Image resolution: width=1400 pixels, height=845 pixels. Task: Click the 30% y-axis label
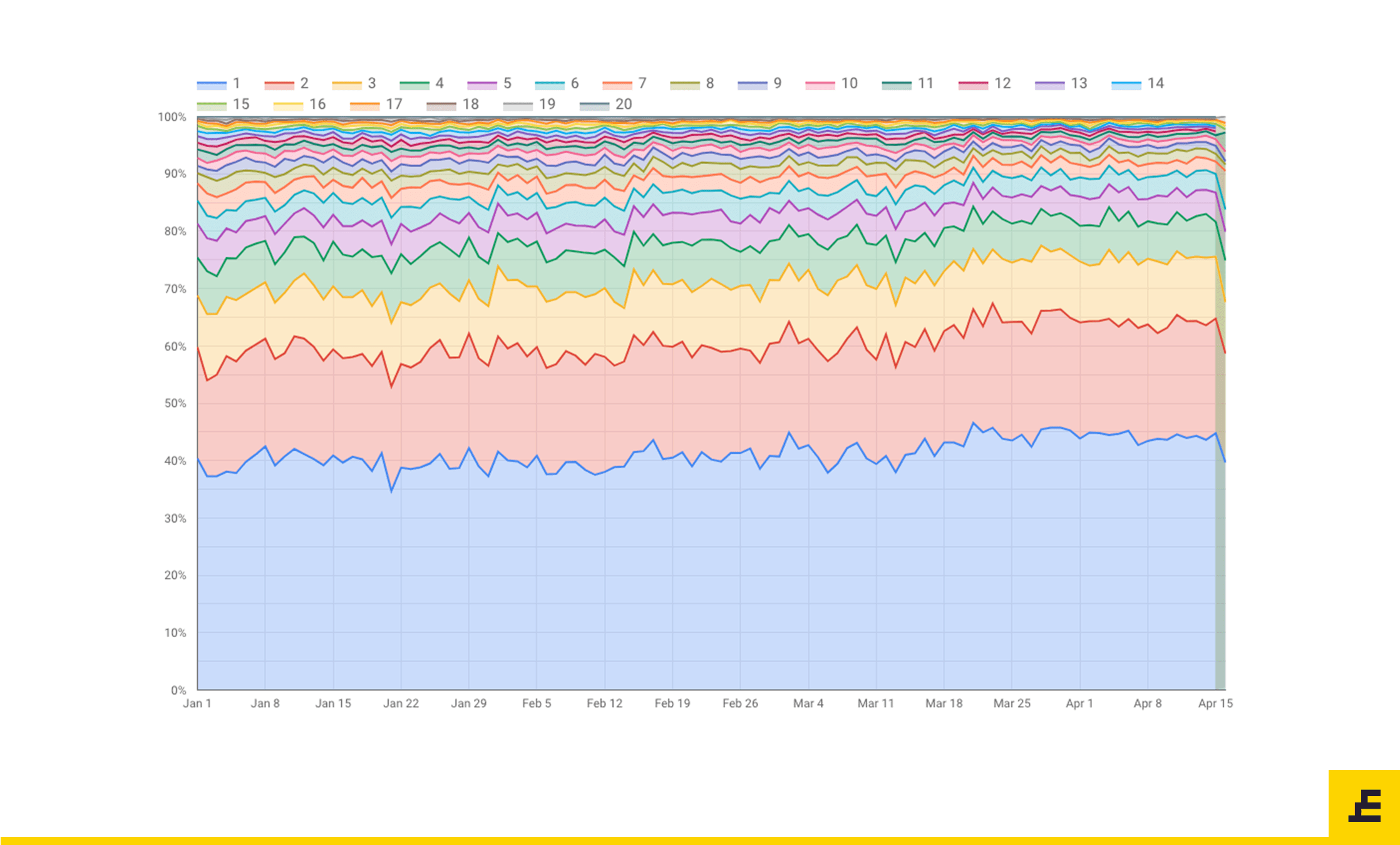coord(175,519)
